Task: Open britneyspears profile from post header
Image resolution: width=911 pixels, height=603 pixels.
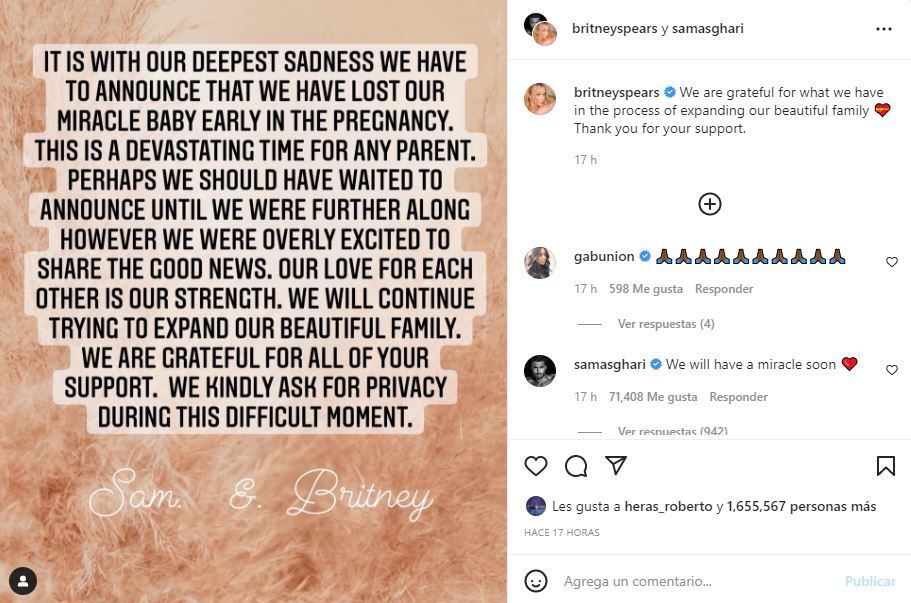Action: tap(614, 29)
